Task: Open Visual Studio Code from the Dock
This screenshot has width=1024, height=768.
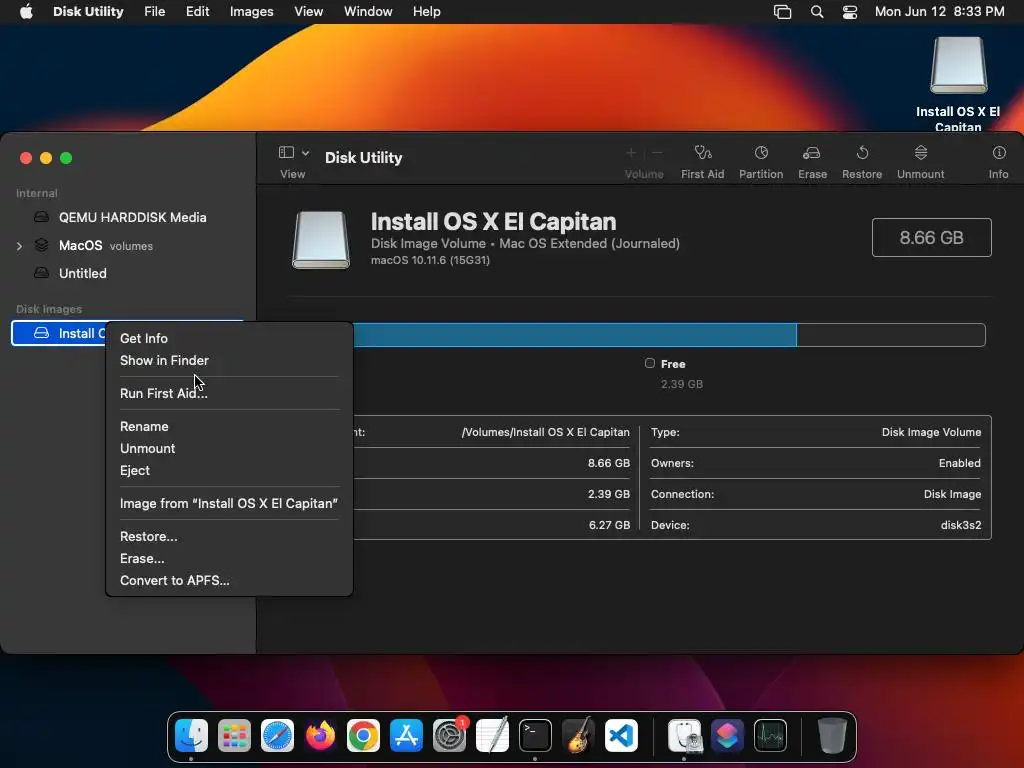Action: pos(621,736)
